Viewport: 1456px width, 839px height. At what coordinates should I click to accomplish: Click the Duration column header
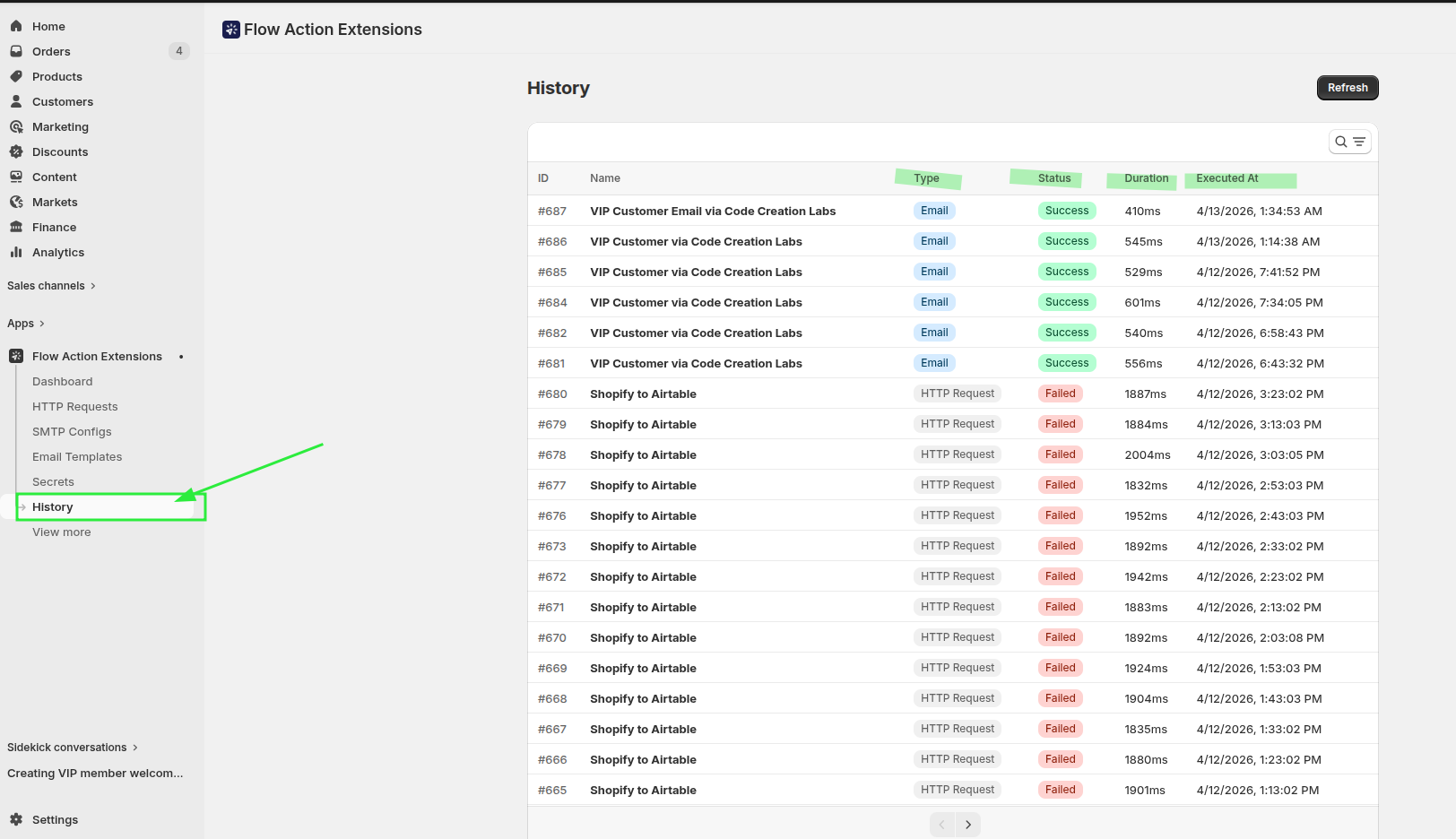click(1147, 178)
